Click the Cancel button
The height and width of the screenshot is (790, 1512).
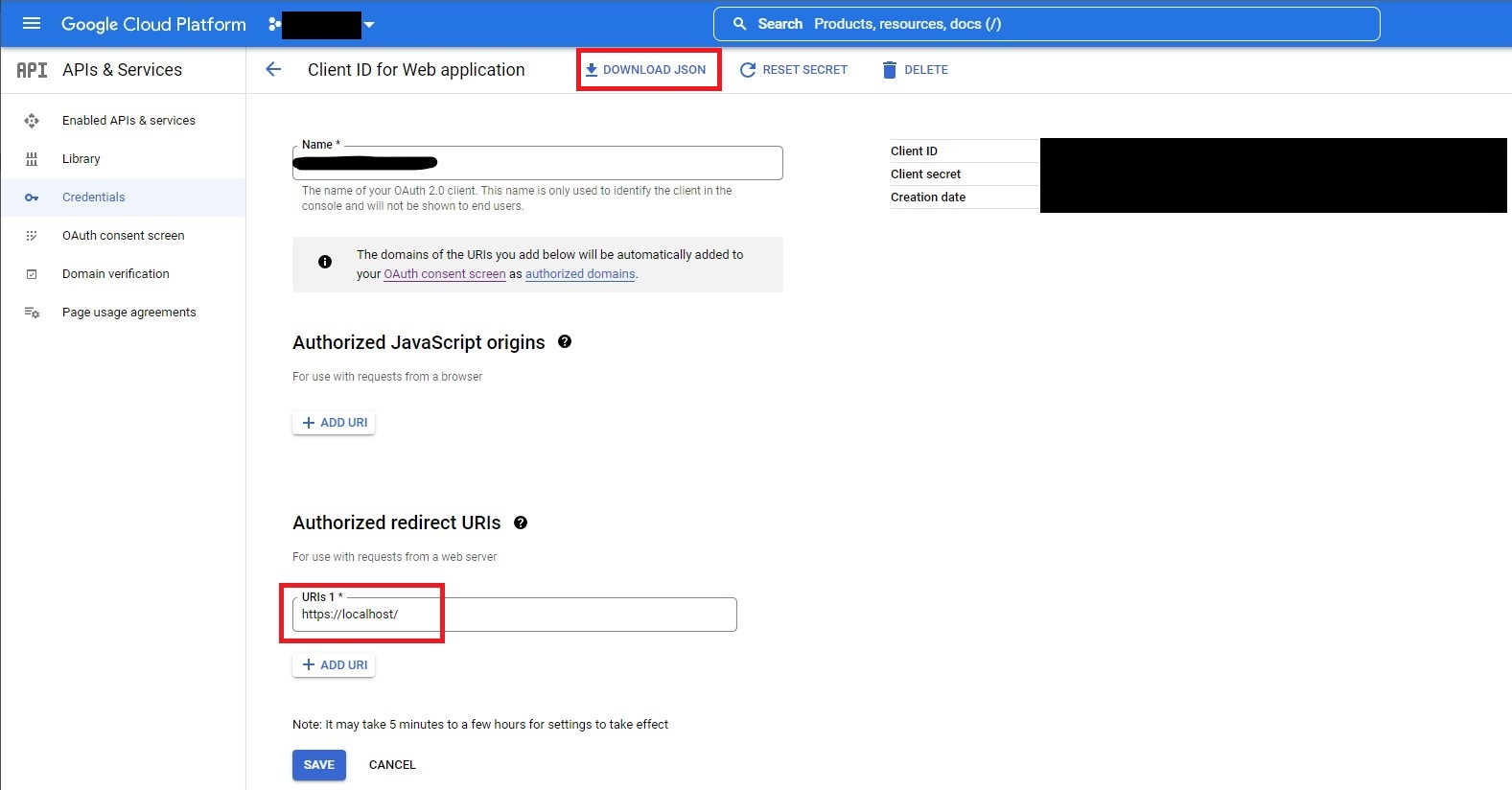[x=392, y=765]
